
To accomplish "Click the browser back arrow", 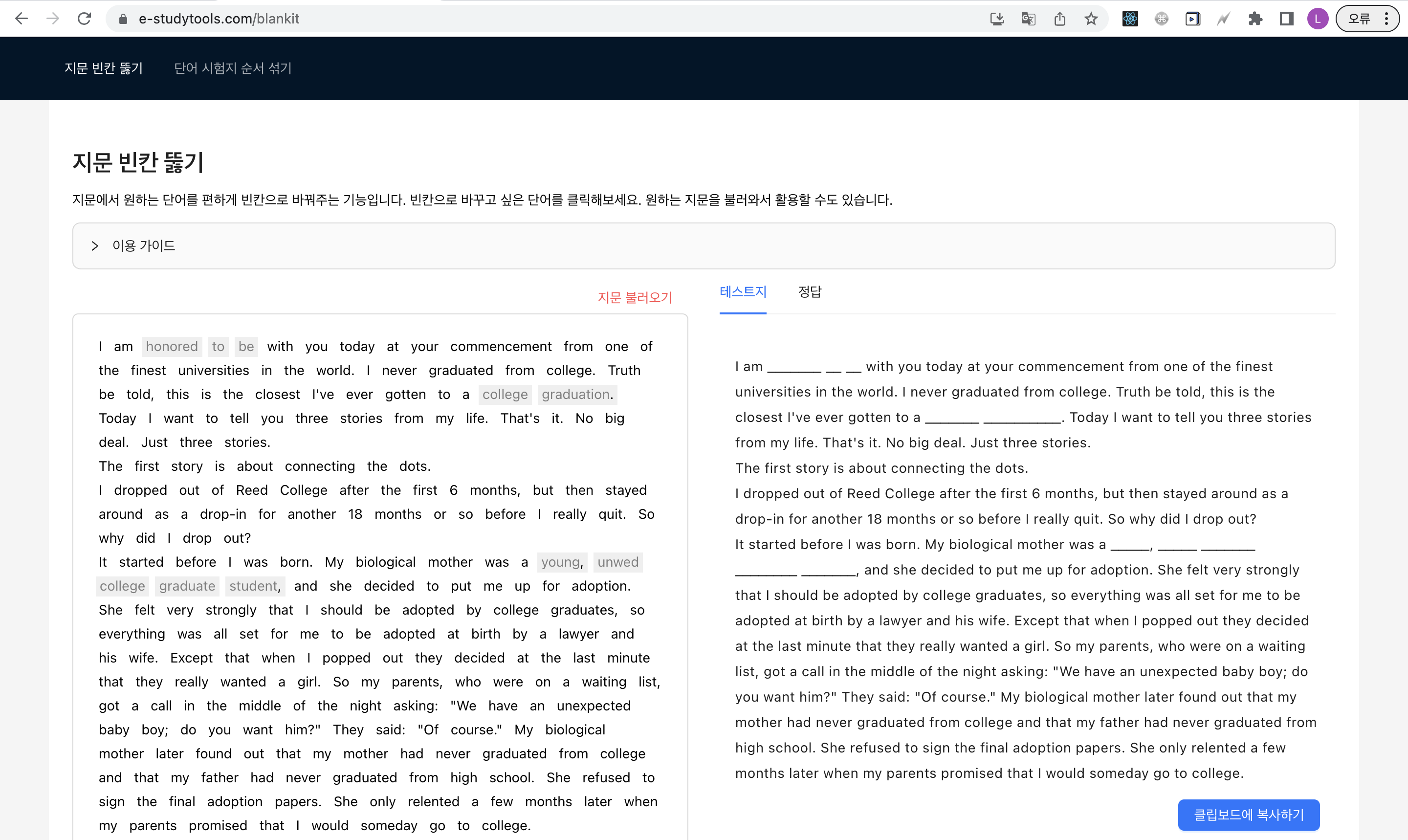I will coord(22,19).
